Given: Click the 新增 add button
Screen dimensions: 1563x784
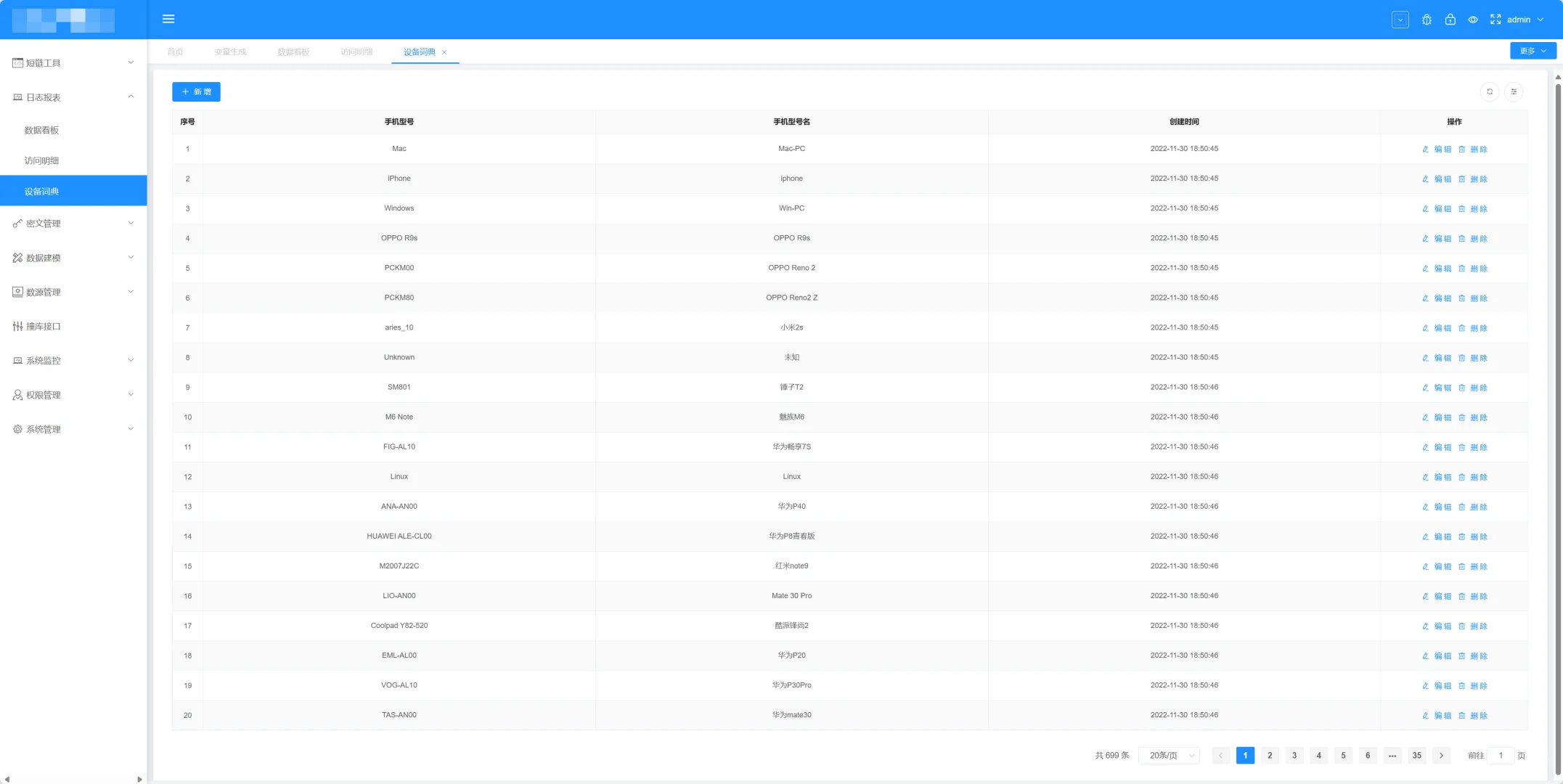Looking at the screenshot, I should [x=196, y=91].
